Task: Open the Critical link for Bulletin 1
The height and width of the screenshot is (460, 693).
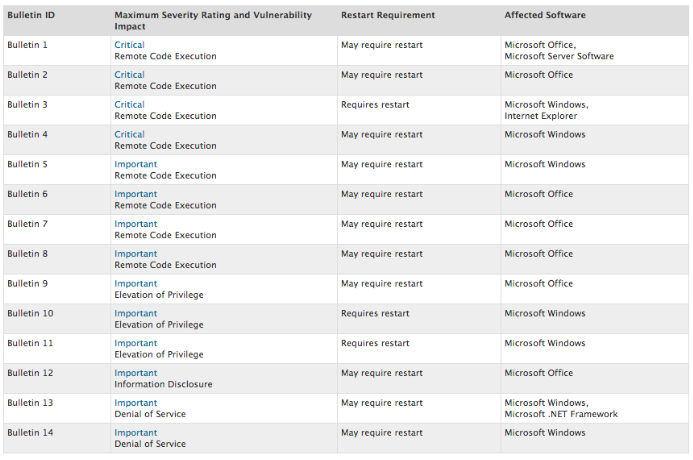Action: click(129, 45)
